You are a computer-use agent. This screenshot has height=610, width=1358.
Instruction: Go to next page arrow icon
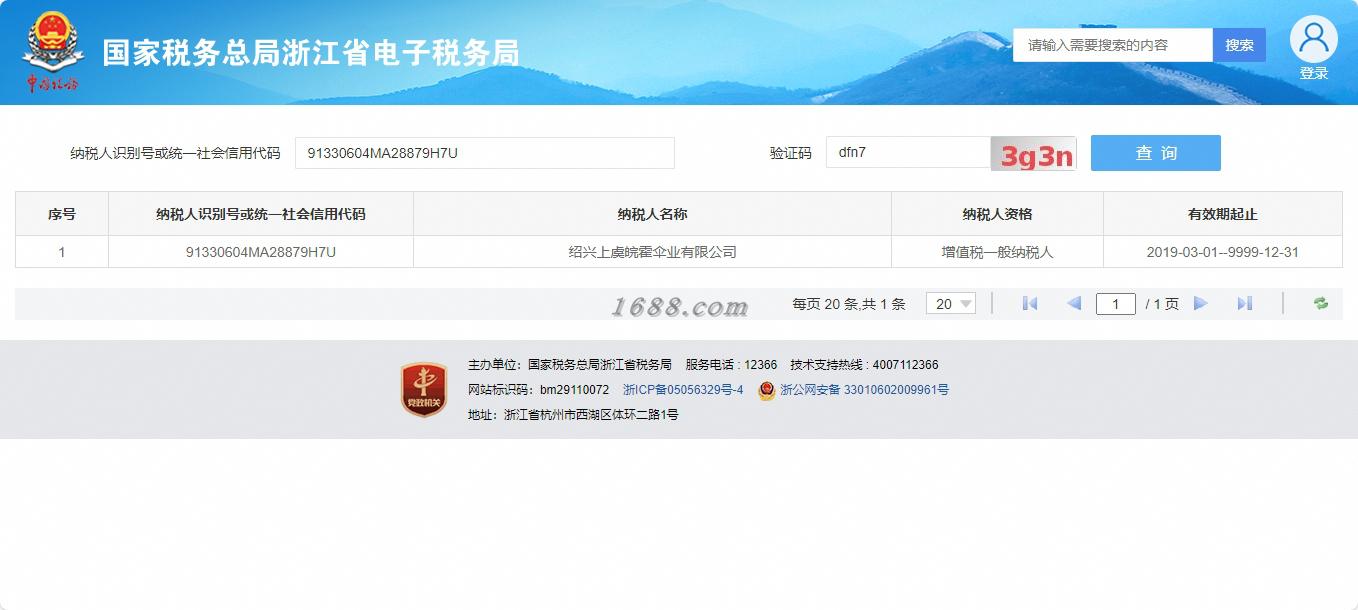1201,304
